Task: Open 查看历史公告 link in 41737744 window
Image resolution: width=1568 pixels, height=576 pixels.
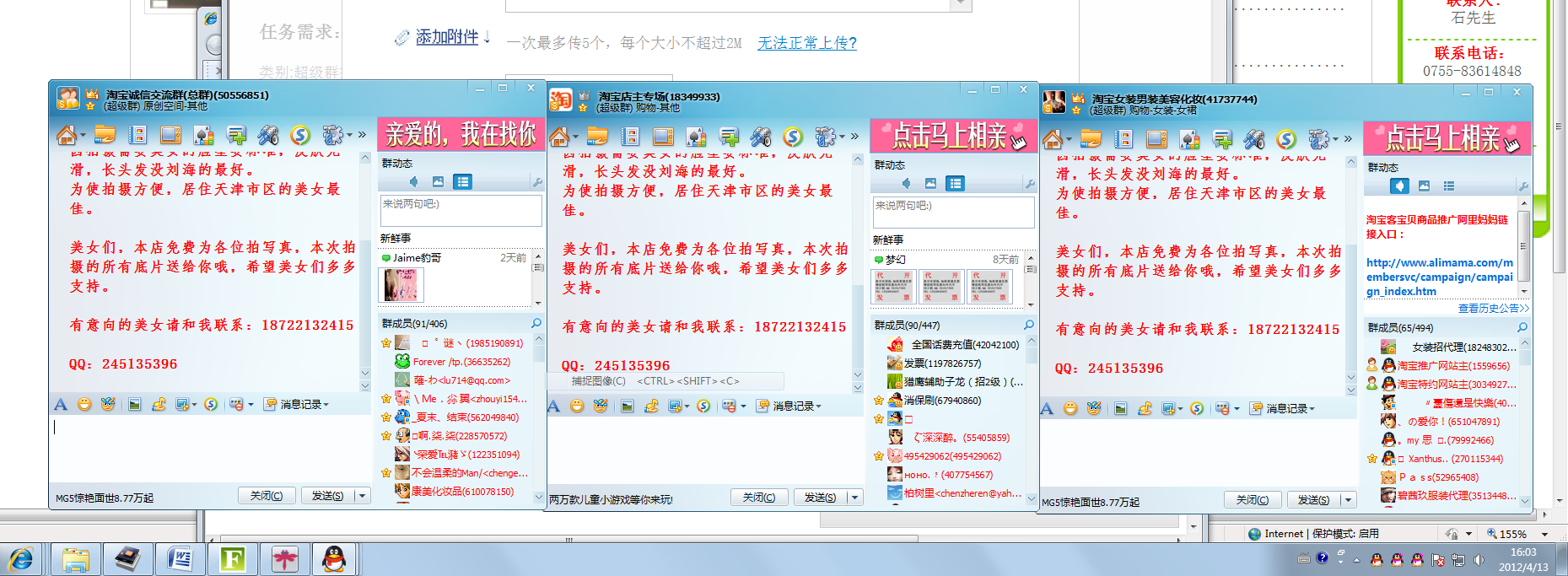Action: point(1493,309)
